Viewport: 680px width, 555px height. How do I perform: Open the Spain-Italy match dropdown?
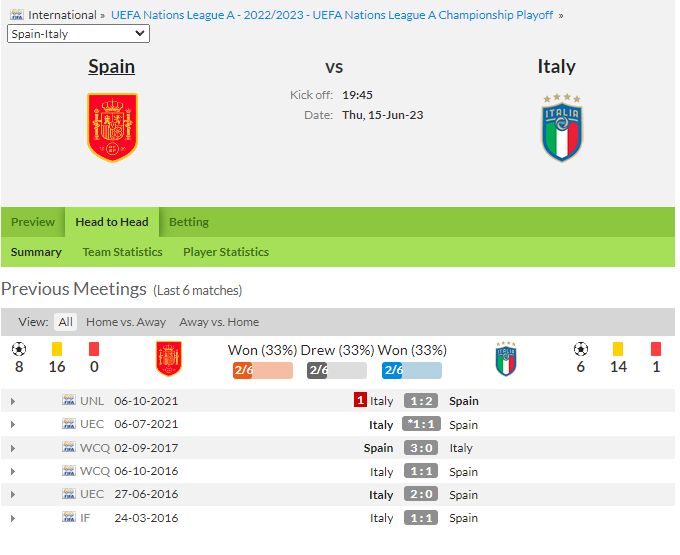(x=78, y=34)
